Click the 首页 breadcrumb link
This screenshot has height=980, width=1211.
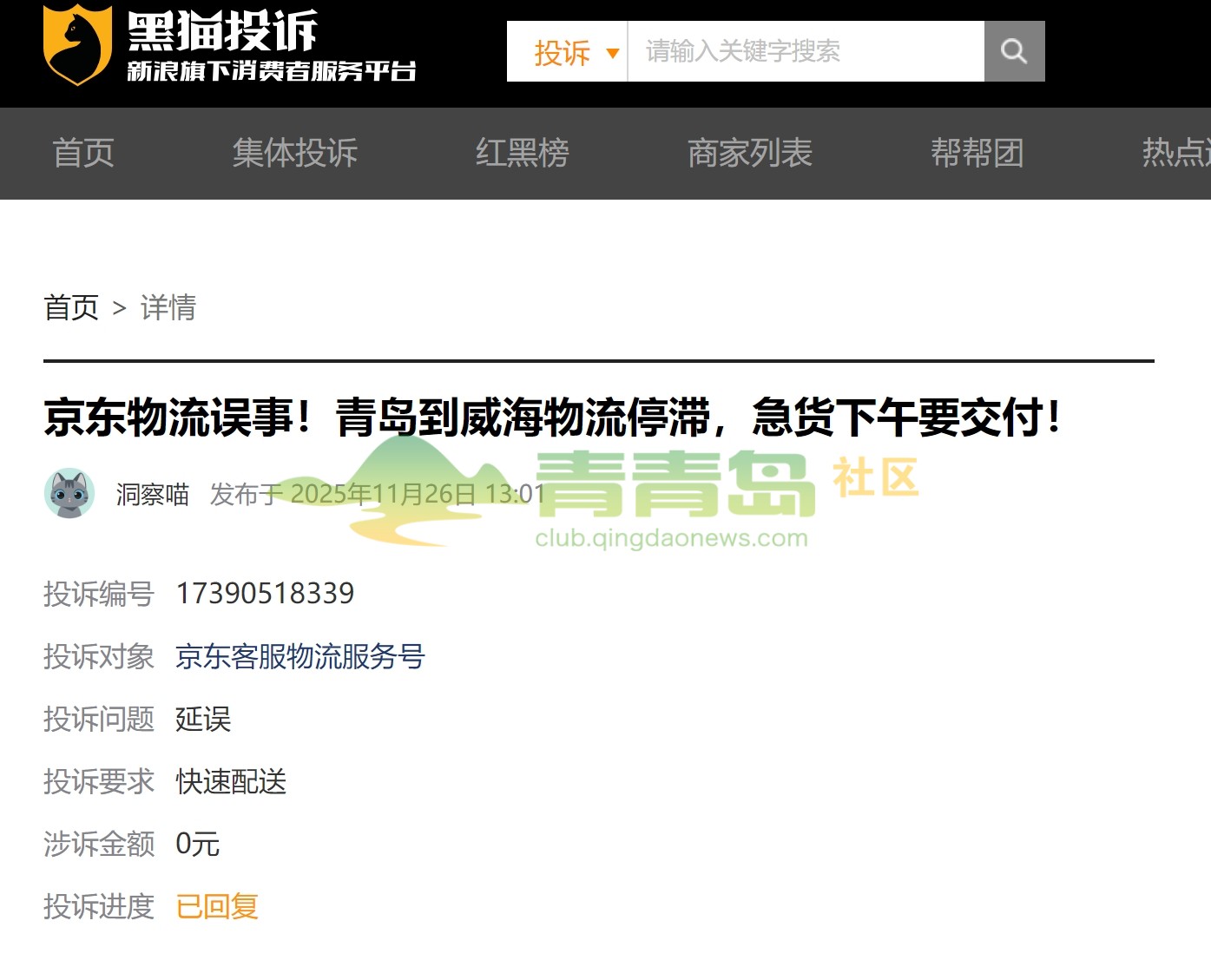pyautogui.click(x=71, y=307)
